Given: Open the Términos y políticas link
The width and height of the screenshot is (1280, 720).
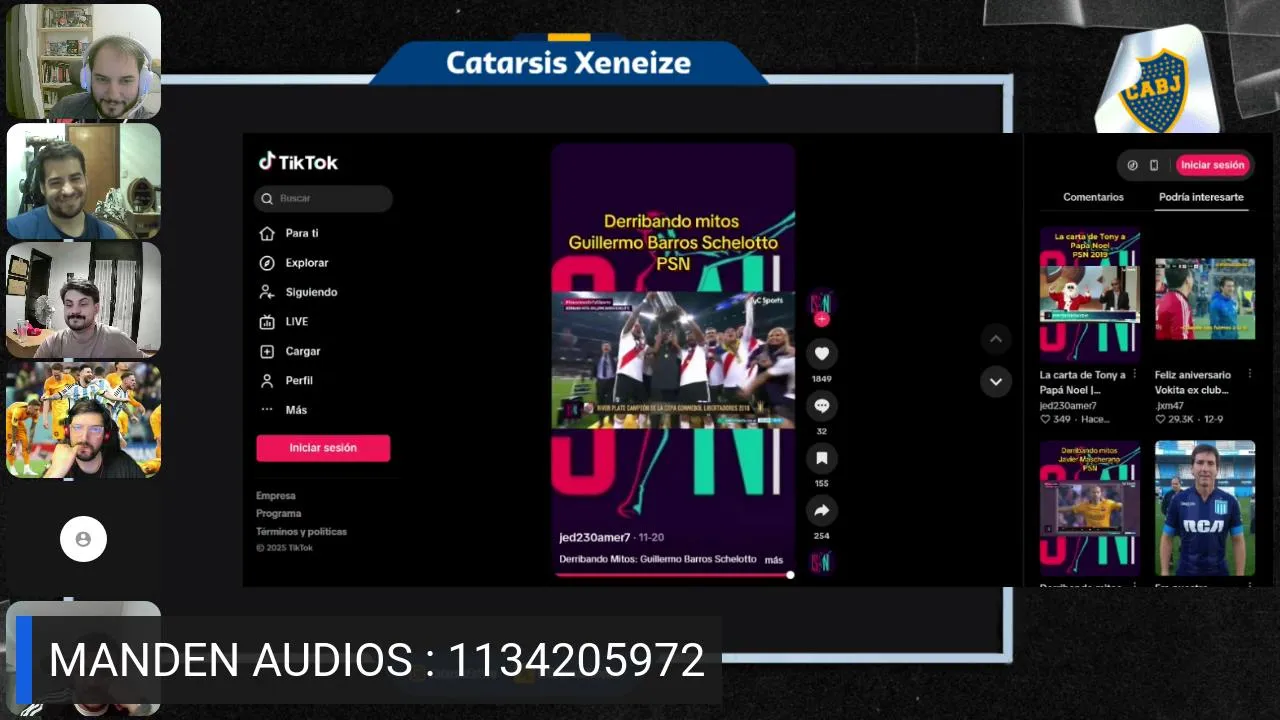Looking at the screenshot, I should pyautogui.click(x=301, y=532).
